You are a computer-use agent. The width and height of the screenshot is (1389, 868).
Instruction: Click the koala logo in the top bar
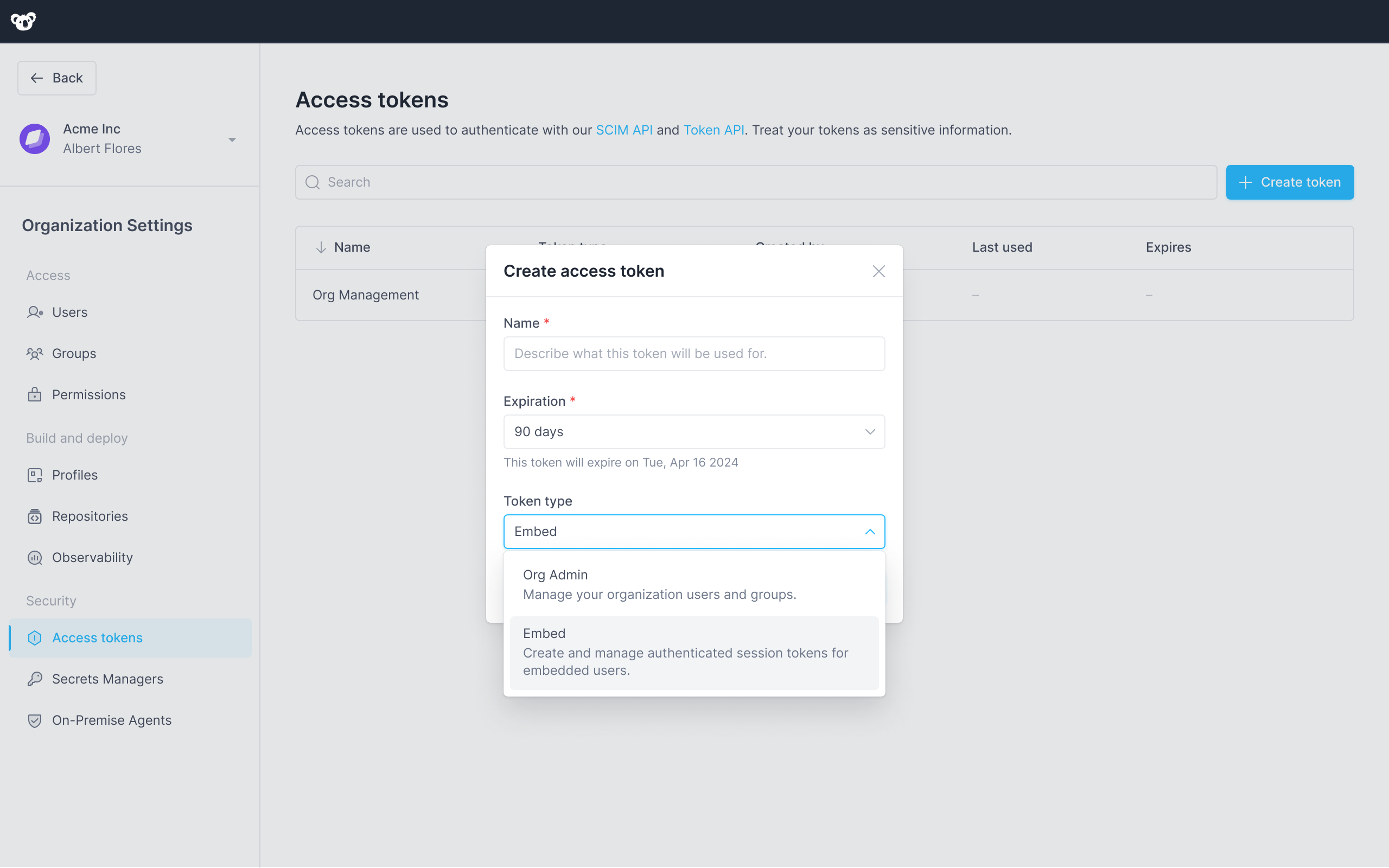pos(24,21)
